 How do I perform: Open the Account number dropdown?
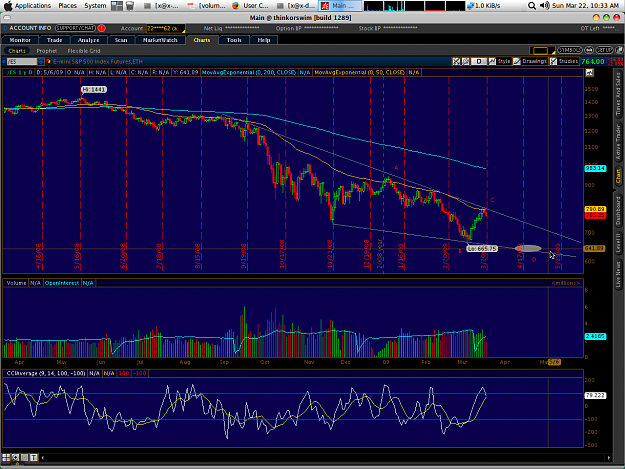click(166, 29)
